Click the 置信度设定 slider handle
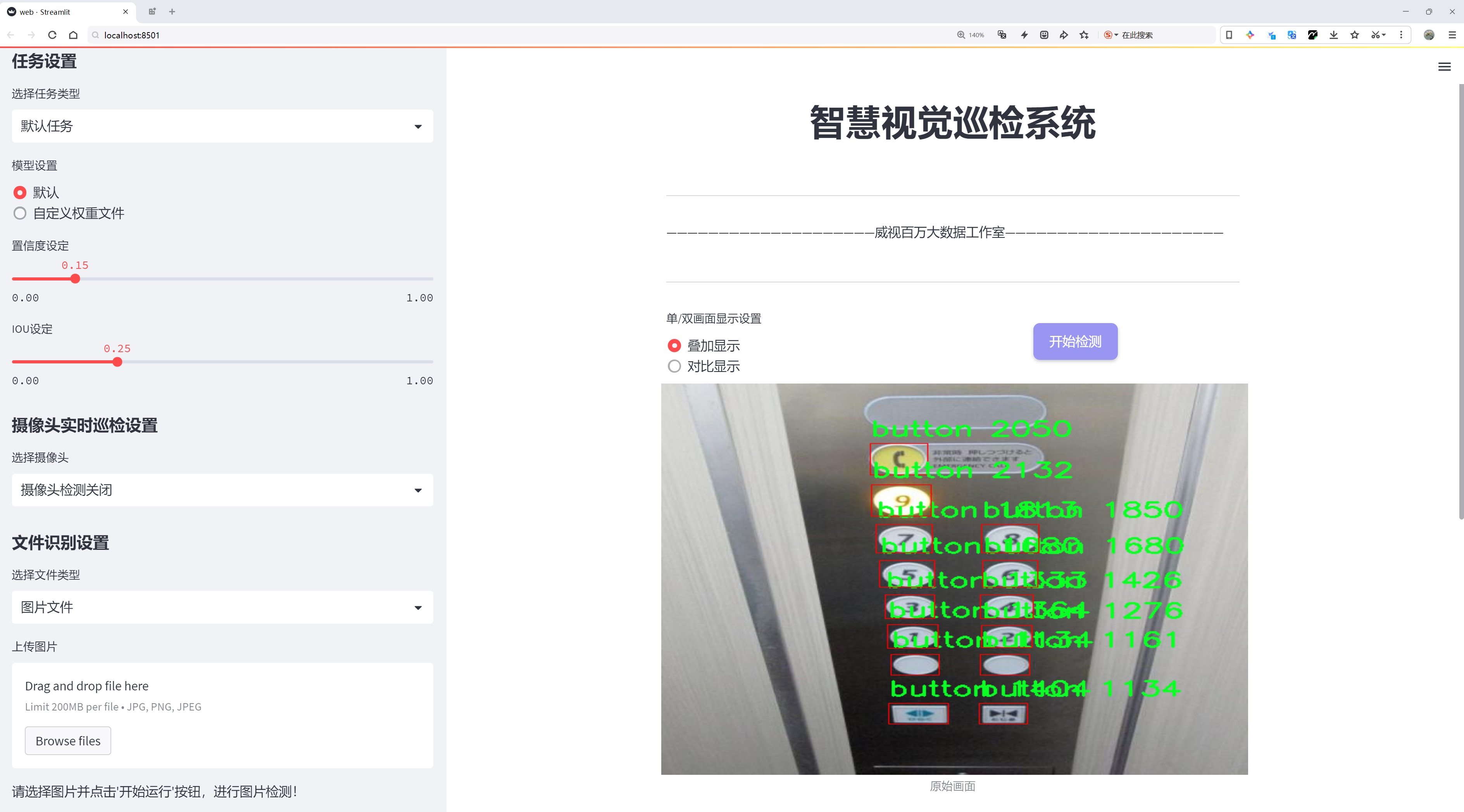Viewport: 1464px width, 812px height. (x=75, y=279)
